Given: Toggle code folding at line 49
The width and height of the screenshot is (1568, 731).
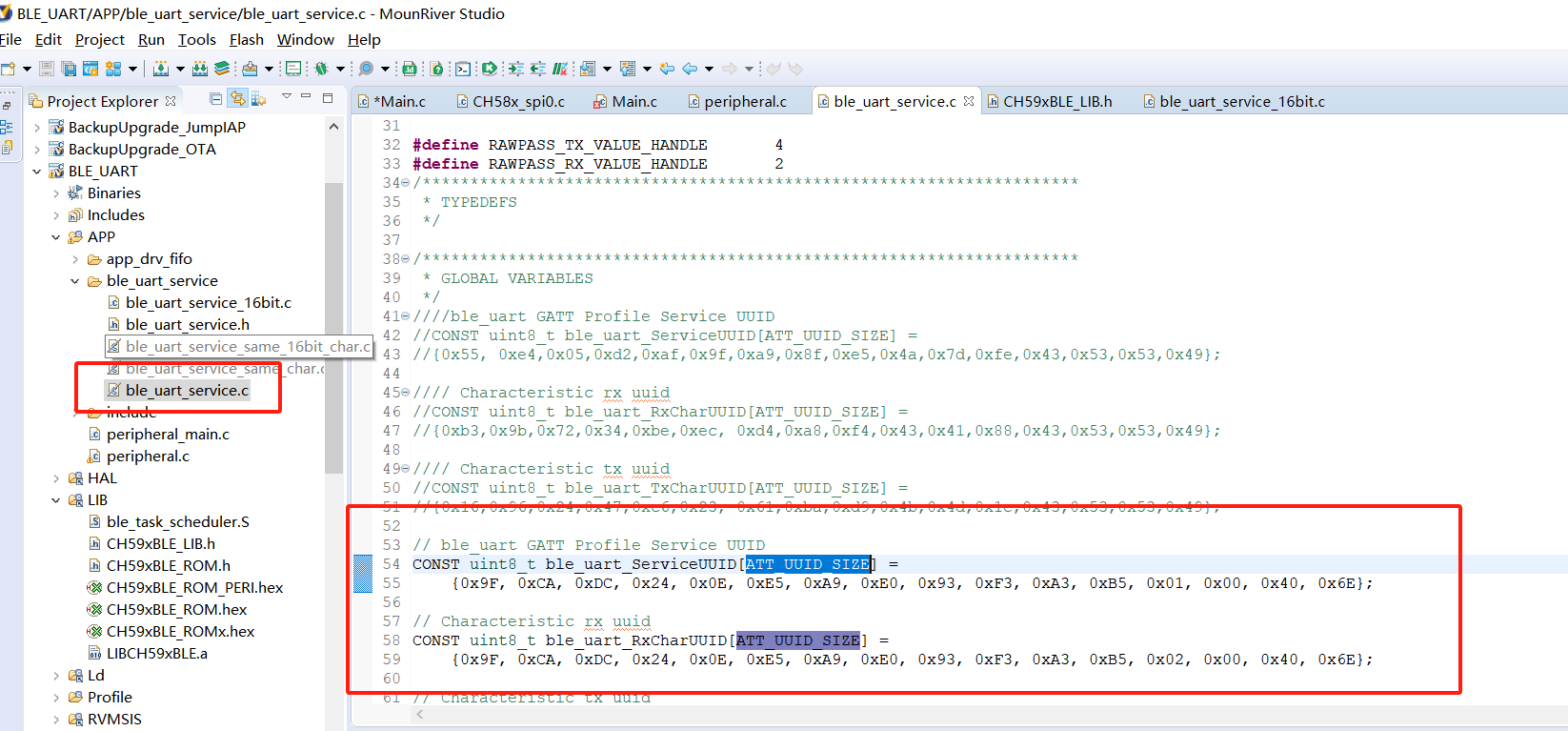Looking at the screenshot, I should click(x=406, y=469).
